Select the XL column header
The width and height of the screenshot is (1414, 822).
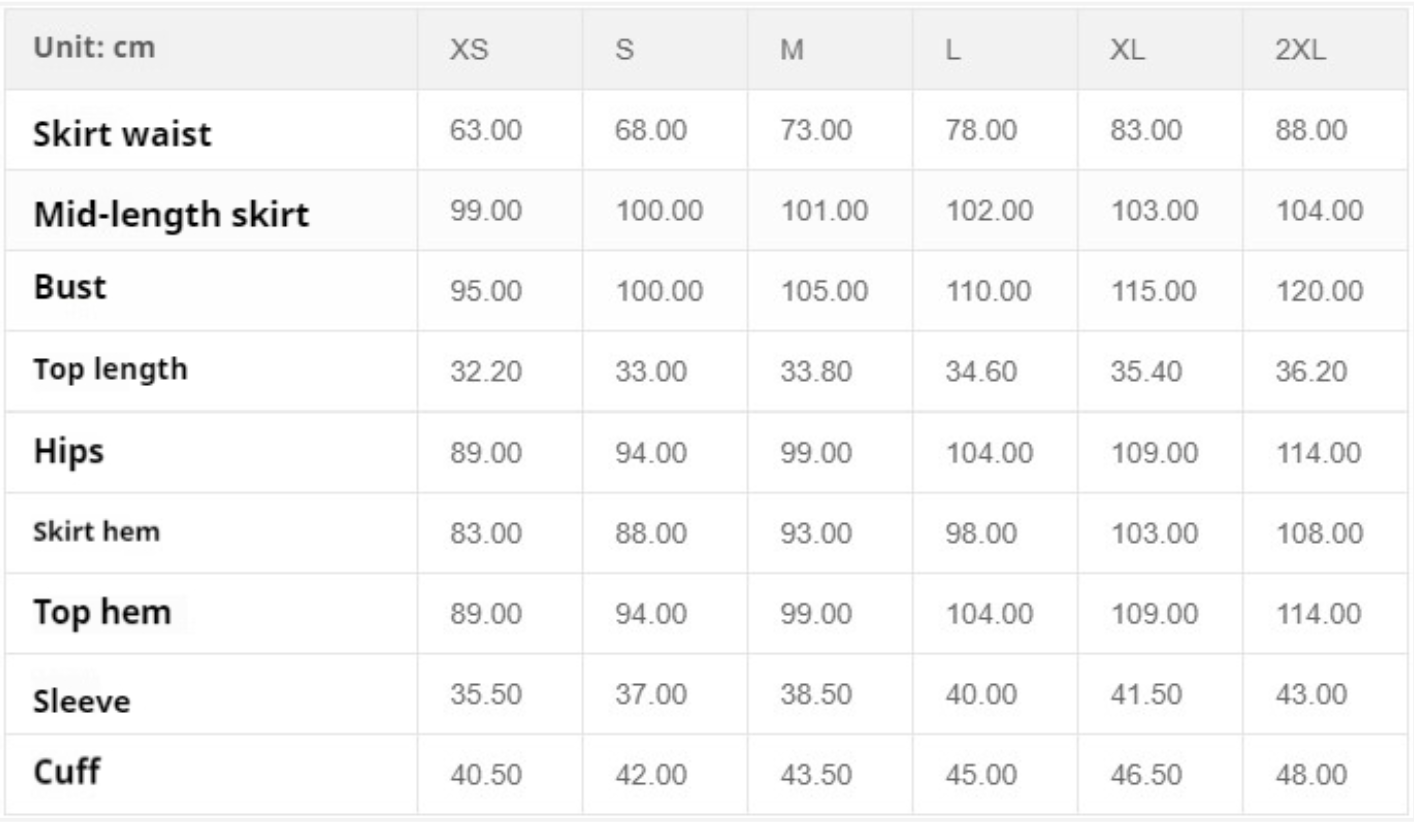(1129, 50)
